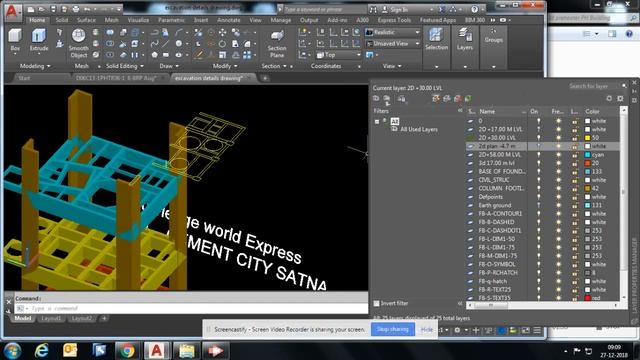Click the Search for layer field
Image resolution: width=640 pixels, height=360 pixels.
595,87
